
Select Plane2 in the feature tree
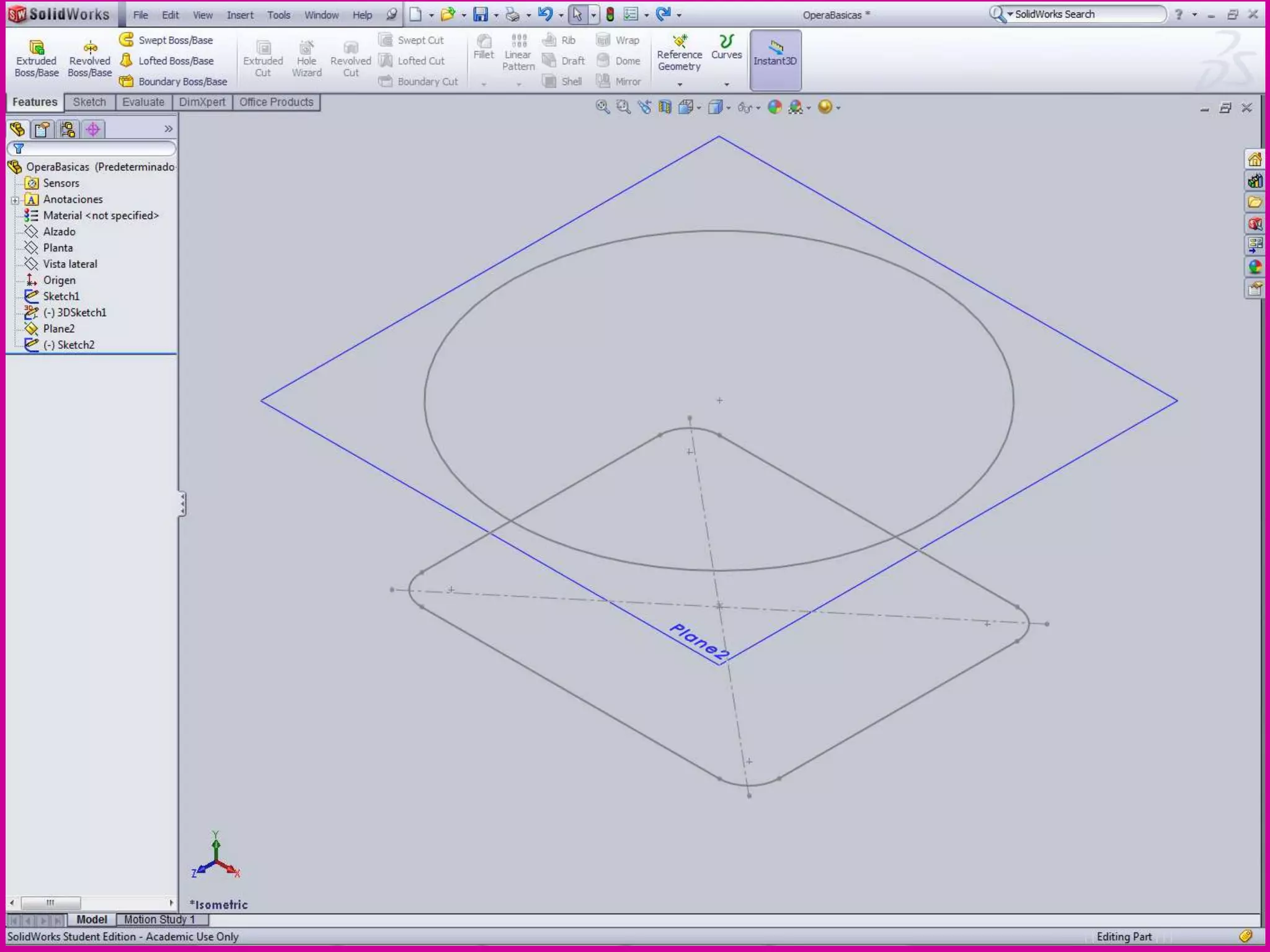(x=58, y=328)
